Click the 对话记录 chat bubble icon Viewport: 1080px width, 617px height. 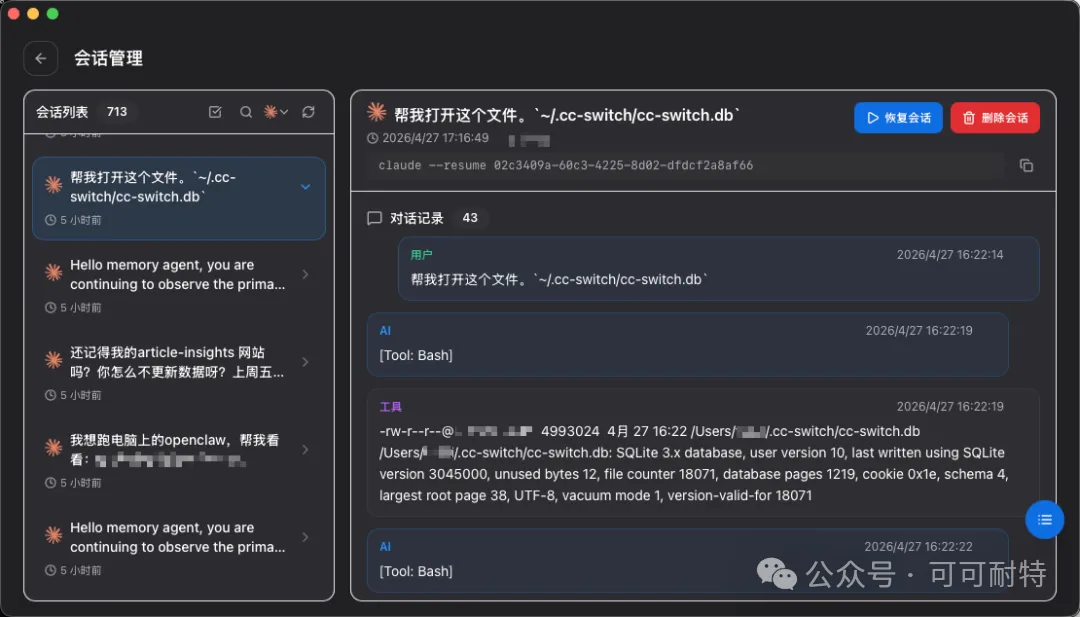click(x=375, y=218)
